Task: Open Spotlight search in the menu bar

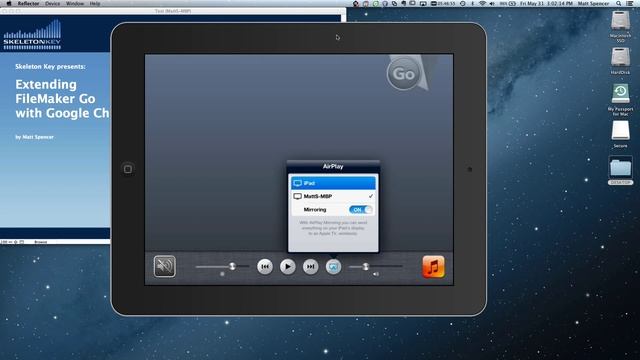Action: (618, 3)
